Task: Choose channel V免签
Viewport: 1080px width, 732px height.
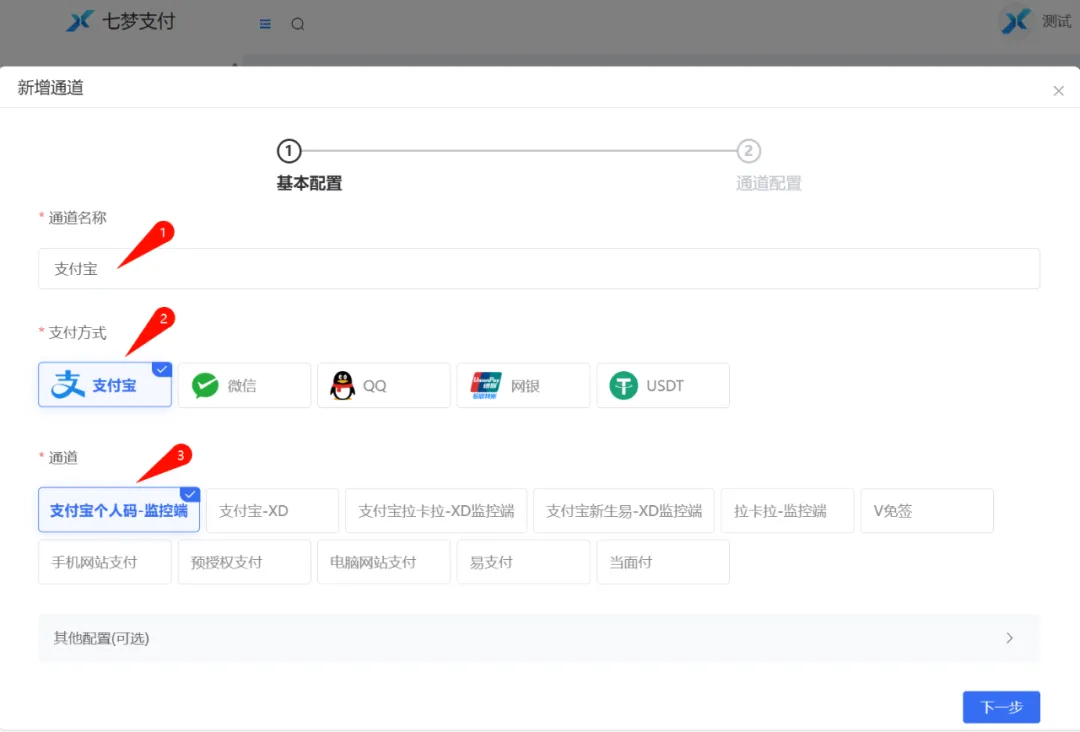Action: [x=927, y=511]
